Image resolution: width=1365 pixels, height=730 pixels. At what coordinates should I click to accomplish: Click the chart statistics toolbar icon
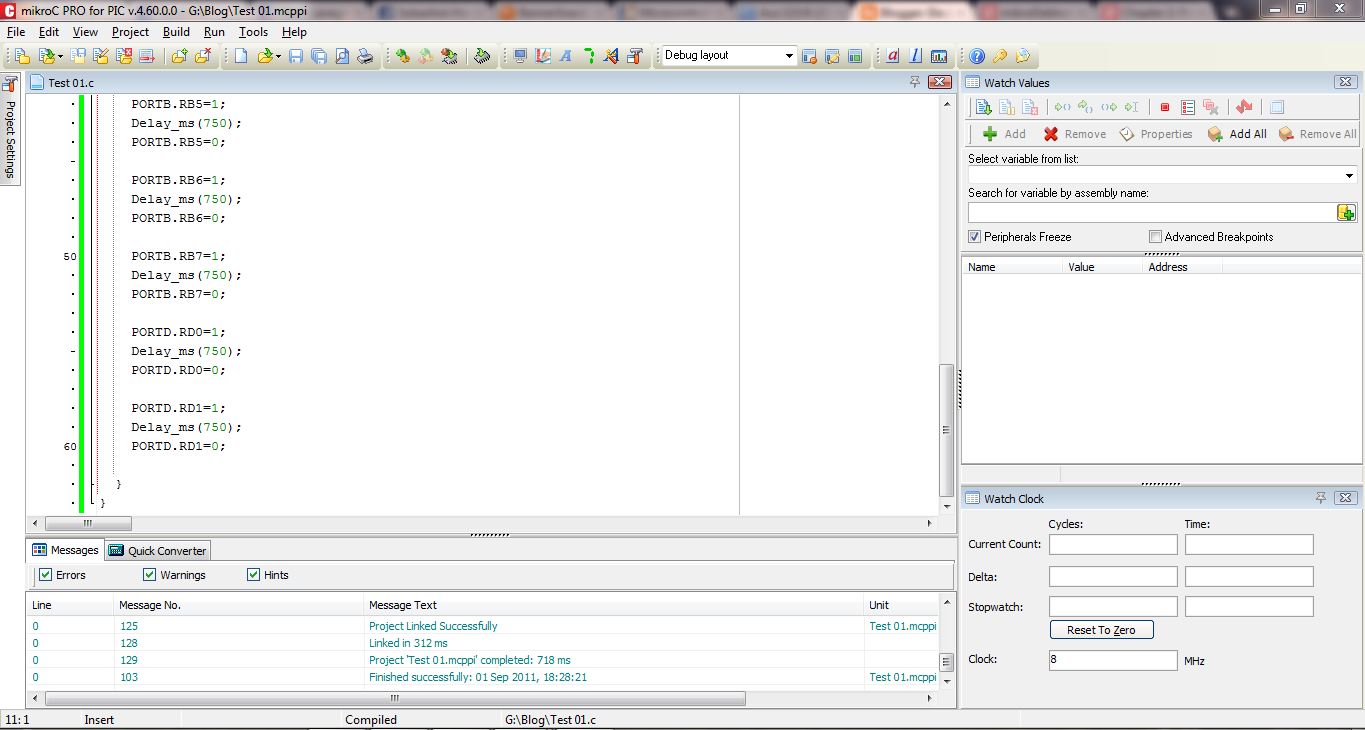coord(939,56)
